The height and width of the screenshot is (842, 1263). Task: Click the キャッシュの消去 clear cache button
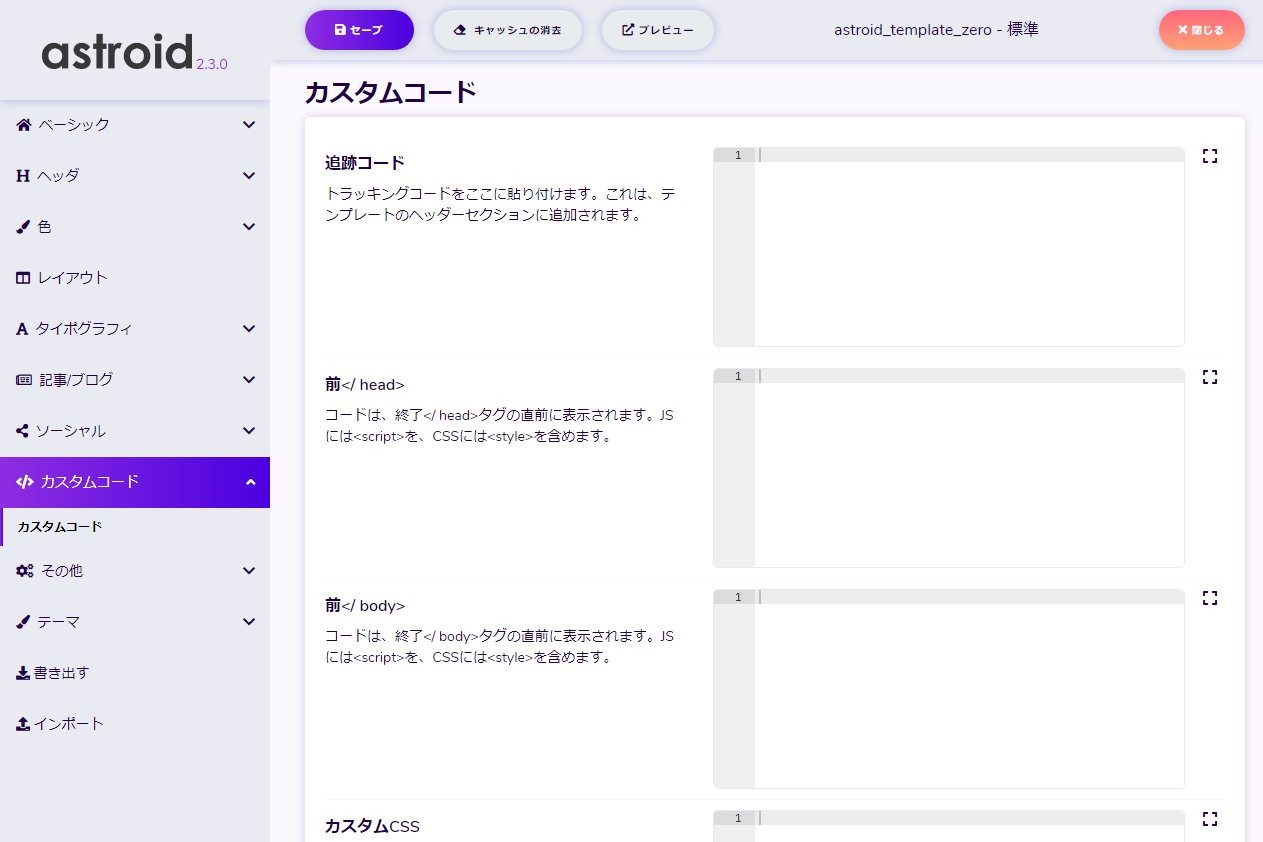[508, 30]
